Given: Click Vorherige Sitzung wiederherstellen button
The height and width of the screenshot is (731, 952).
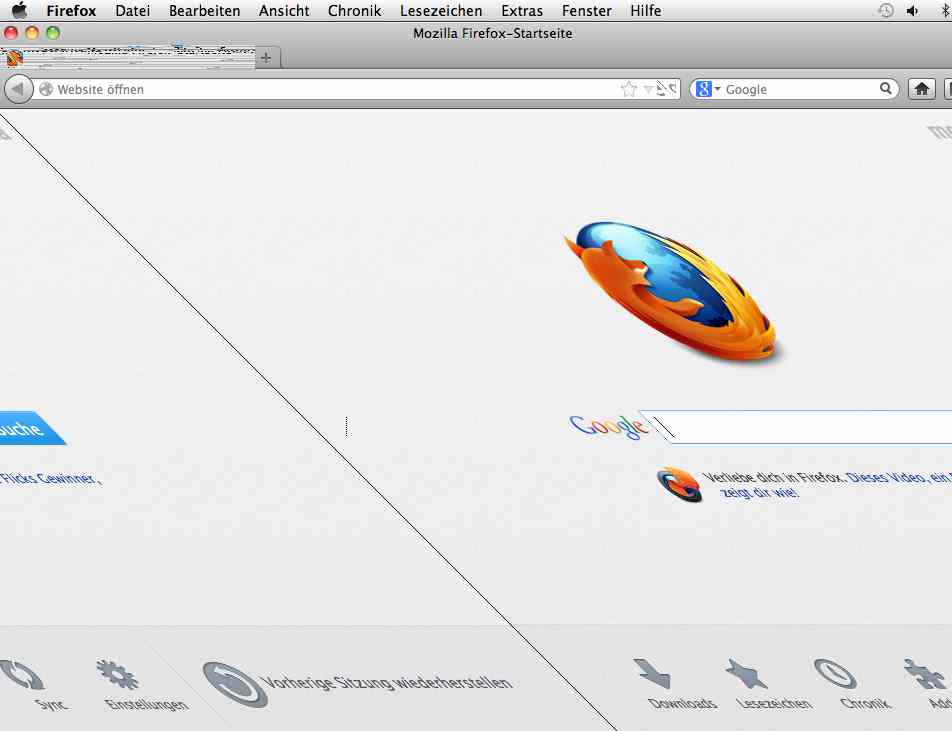Looking at the screenshot, I should coord(358,684).
